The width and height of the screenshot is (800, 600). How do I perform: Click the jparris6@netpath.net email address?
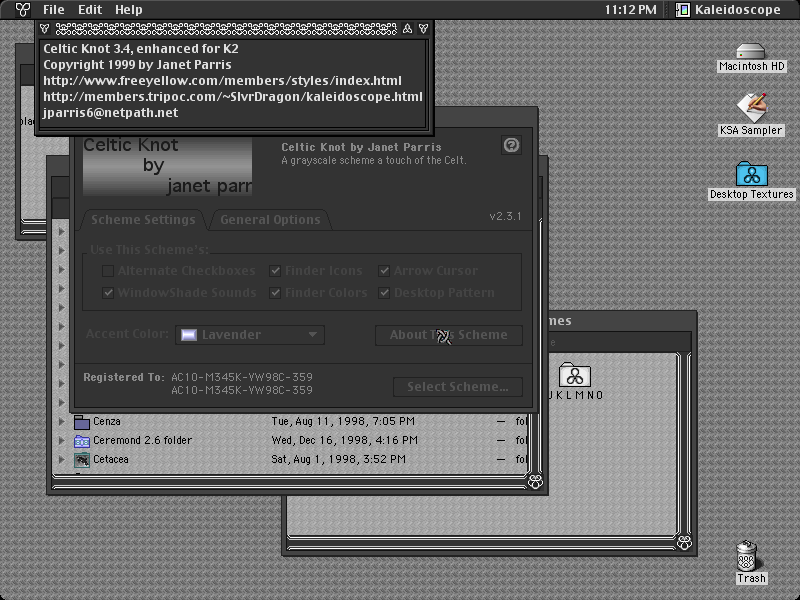[x=111, y=113]
